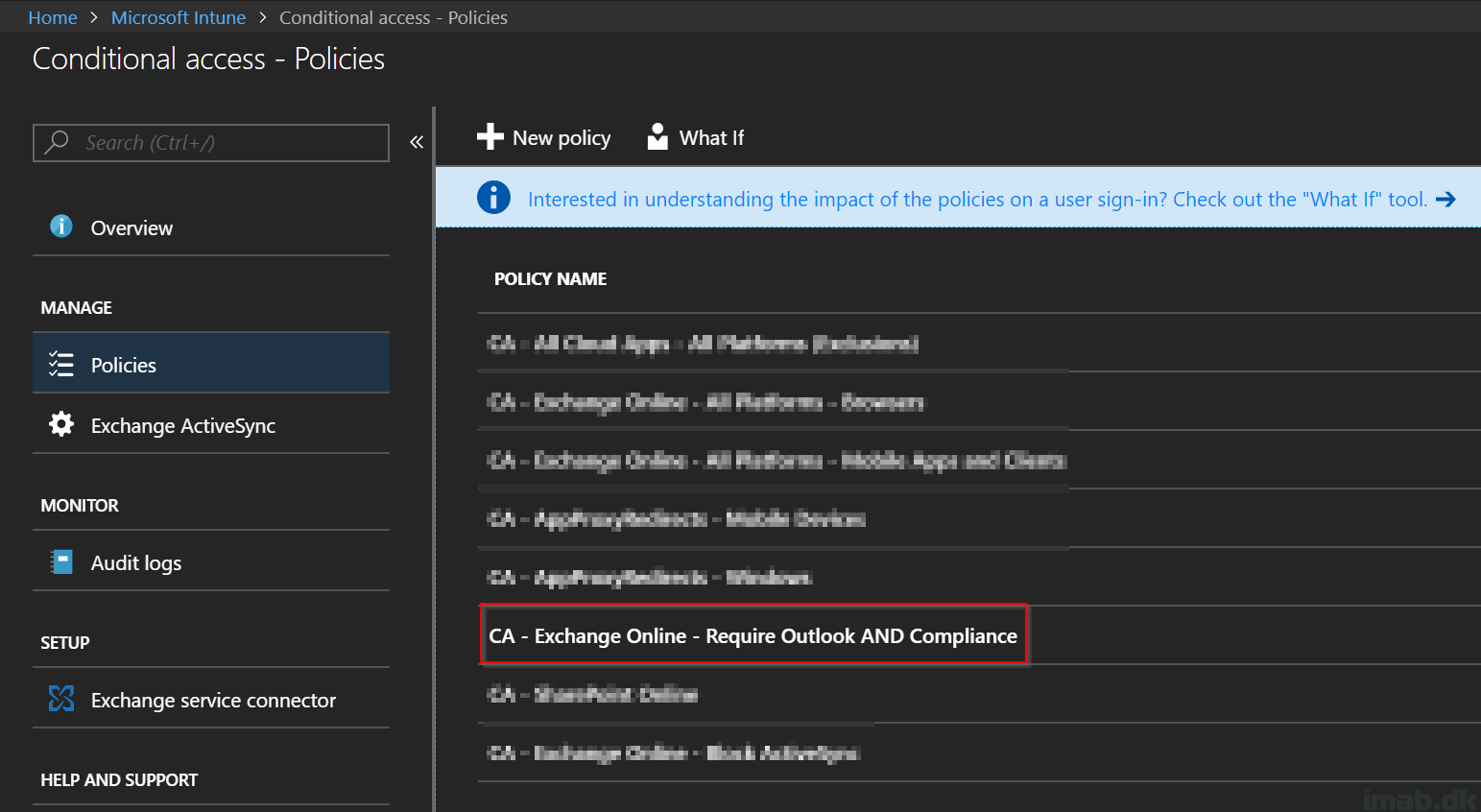Click the MONITOR section heading

(x=80, y=506)
